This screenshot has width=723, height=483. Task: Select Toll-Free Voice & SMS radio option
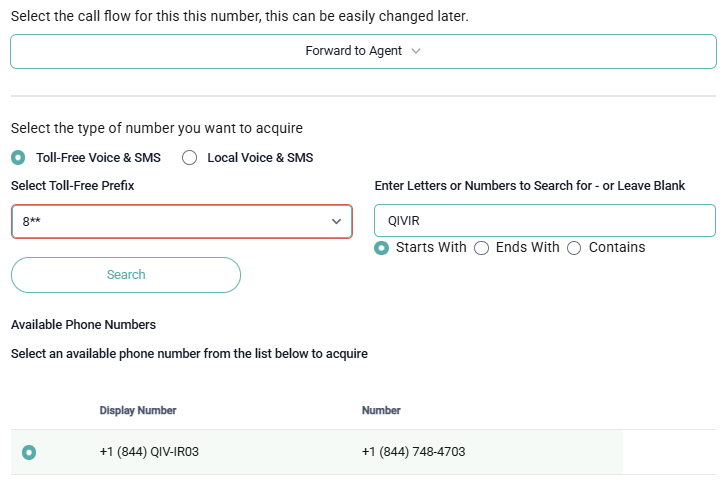point(19,157)
